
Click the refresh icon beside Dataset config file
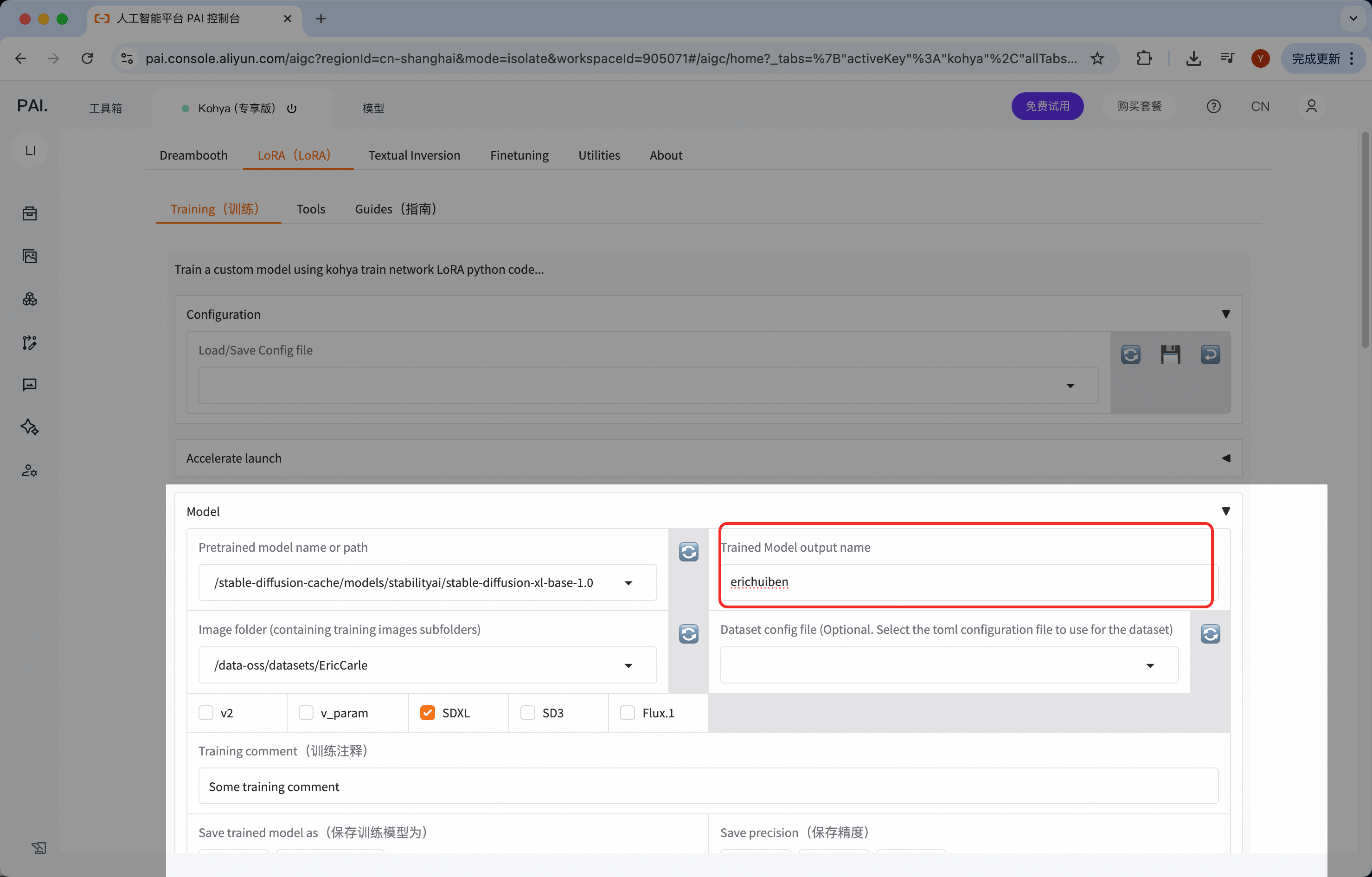pyautogui.click(x=1210, y=634)
